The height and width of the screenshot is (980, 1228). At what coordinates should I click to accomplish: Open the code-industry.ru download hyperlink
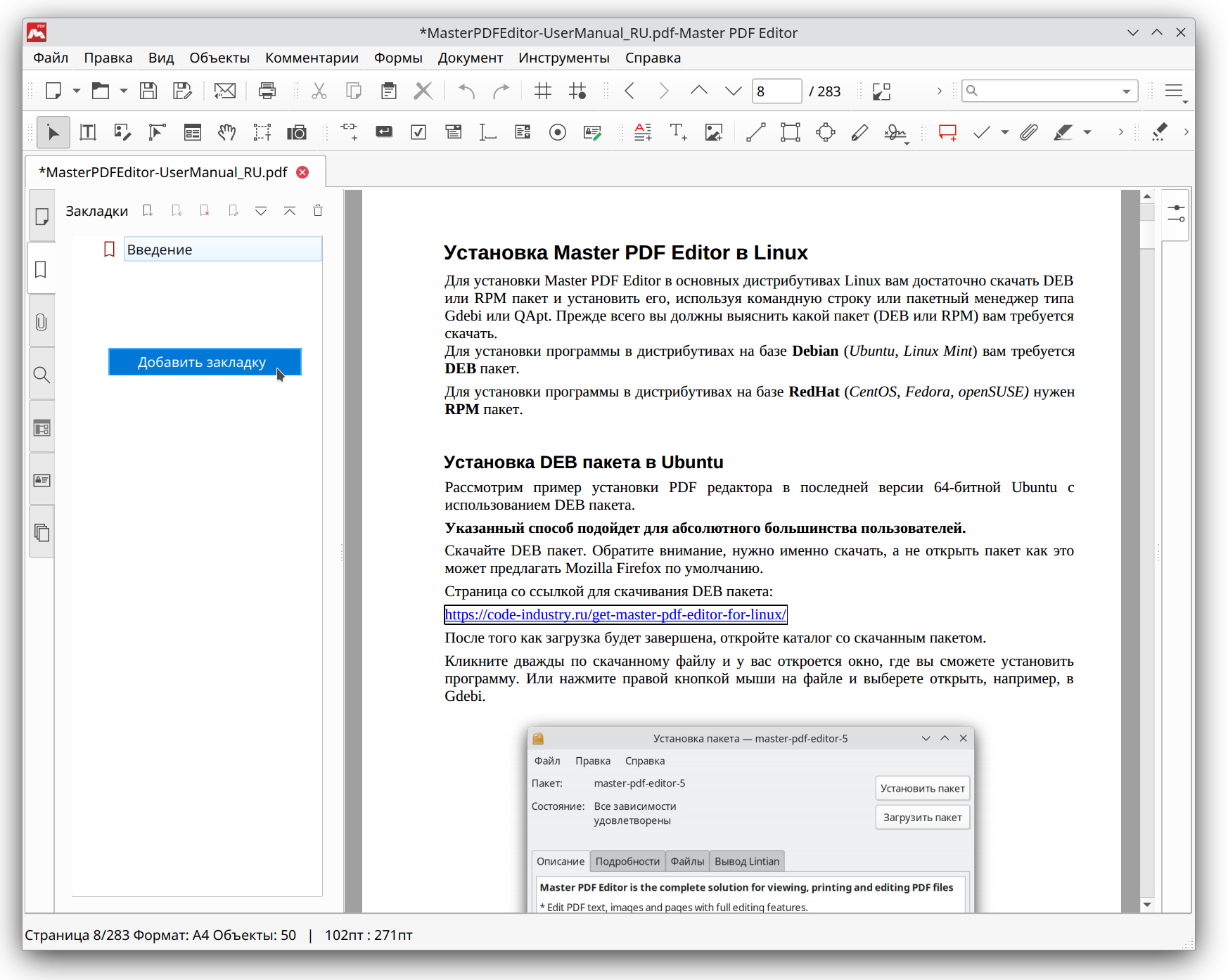coord(615,614)
